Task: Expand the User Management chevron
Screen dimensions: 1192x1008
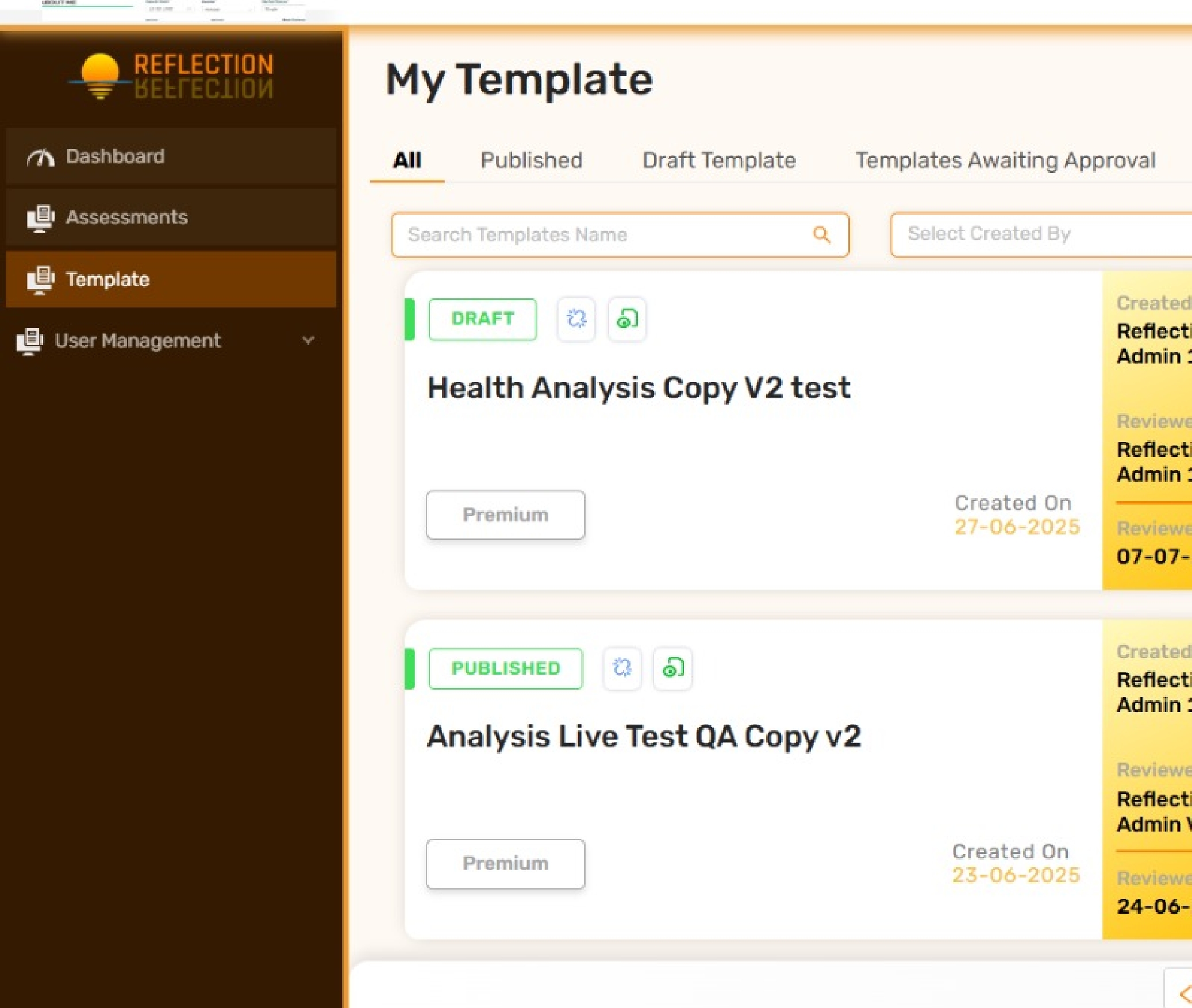Action: [309, 340]
